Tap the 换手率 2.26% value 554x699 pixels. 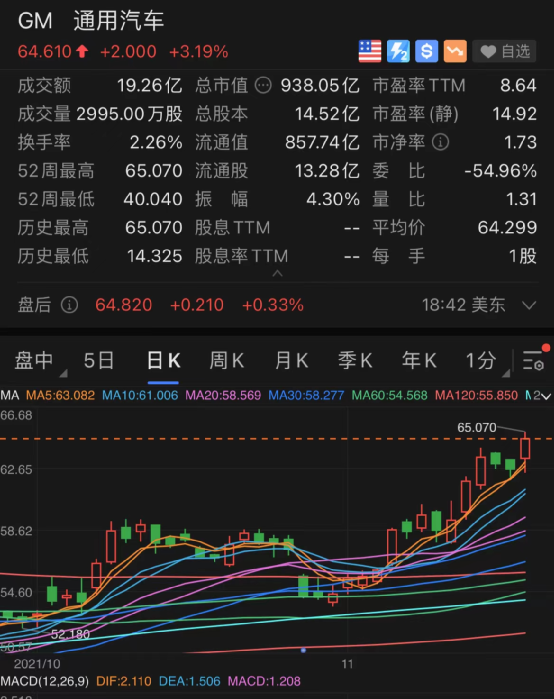[x=156, y=143]
